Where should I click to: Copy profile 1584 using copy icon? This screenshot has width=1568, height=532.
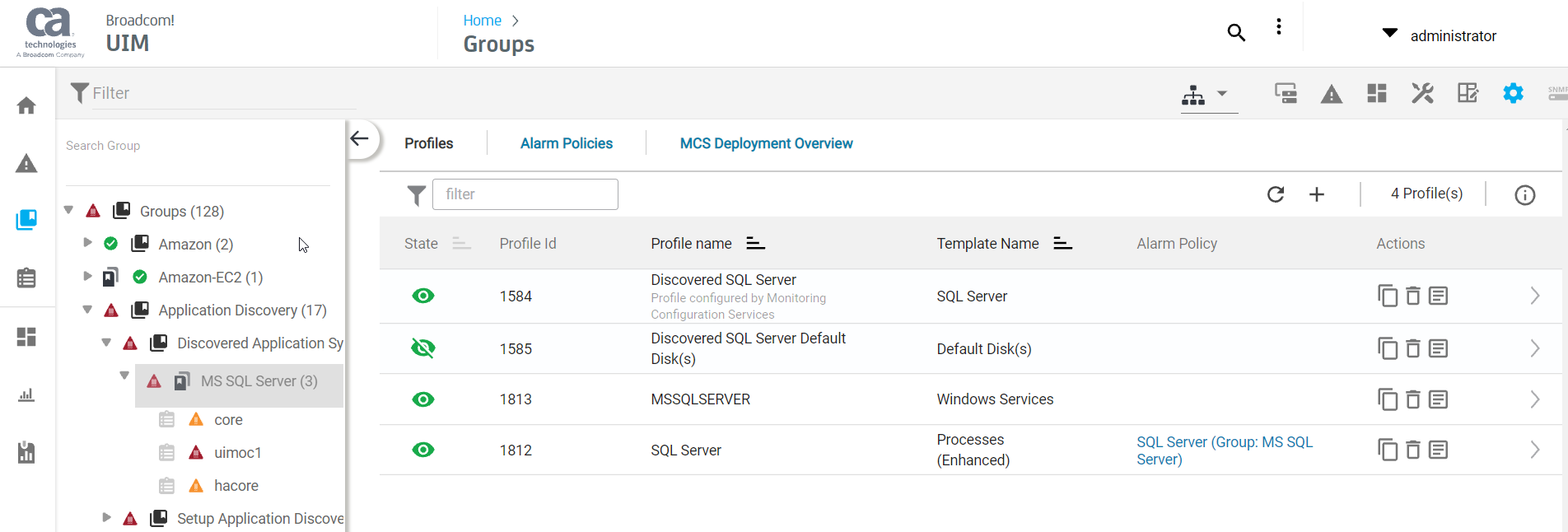pos(1388,296)
